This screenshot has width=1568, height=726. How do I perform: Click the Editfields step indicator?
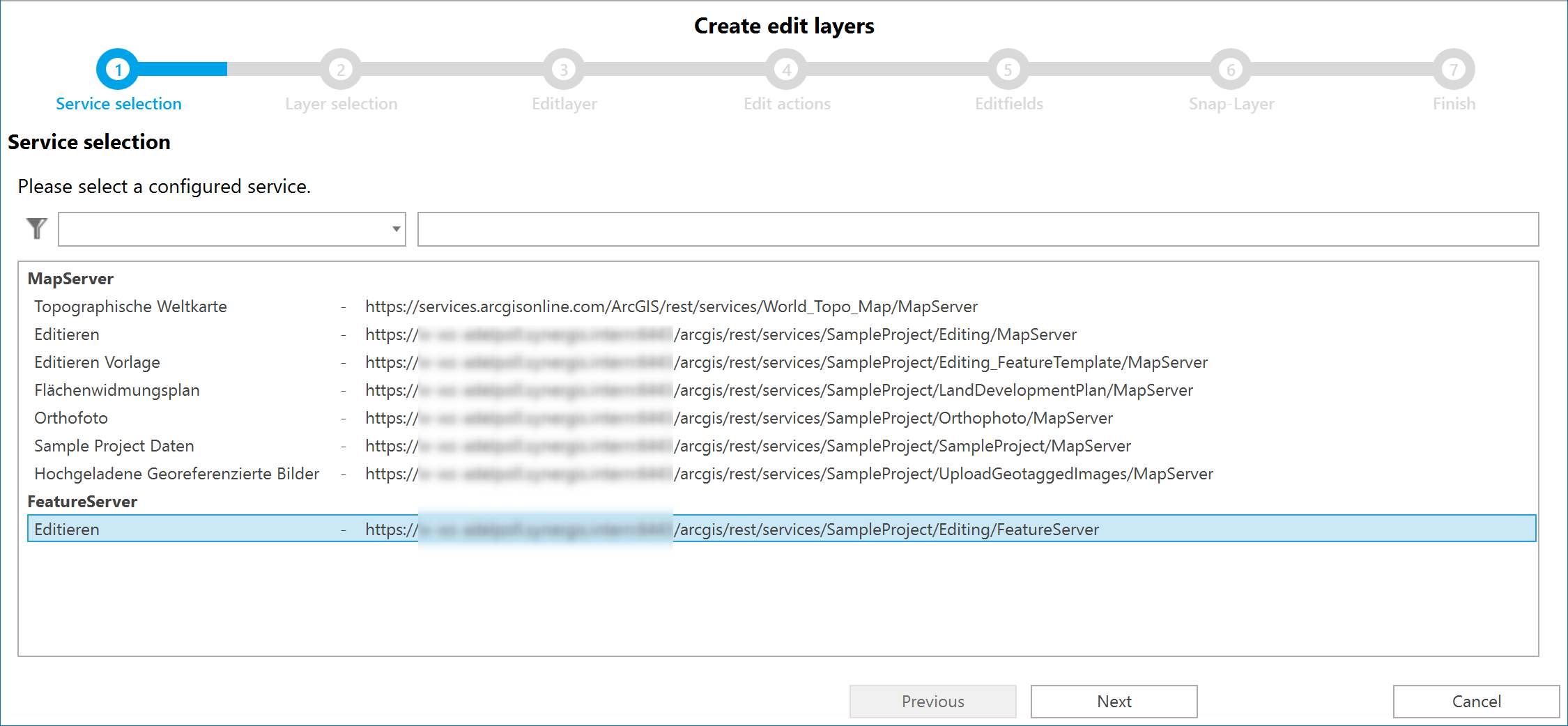(x=1008, y=70)
